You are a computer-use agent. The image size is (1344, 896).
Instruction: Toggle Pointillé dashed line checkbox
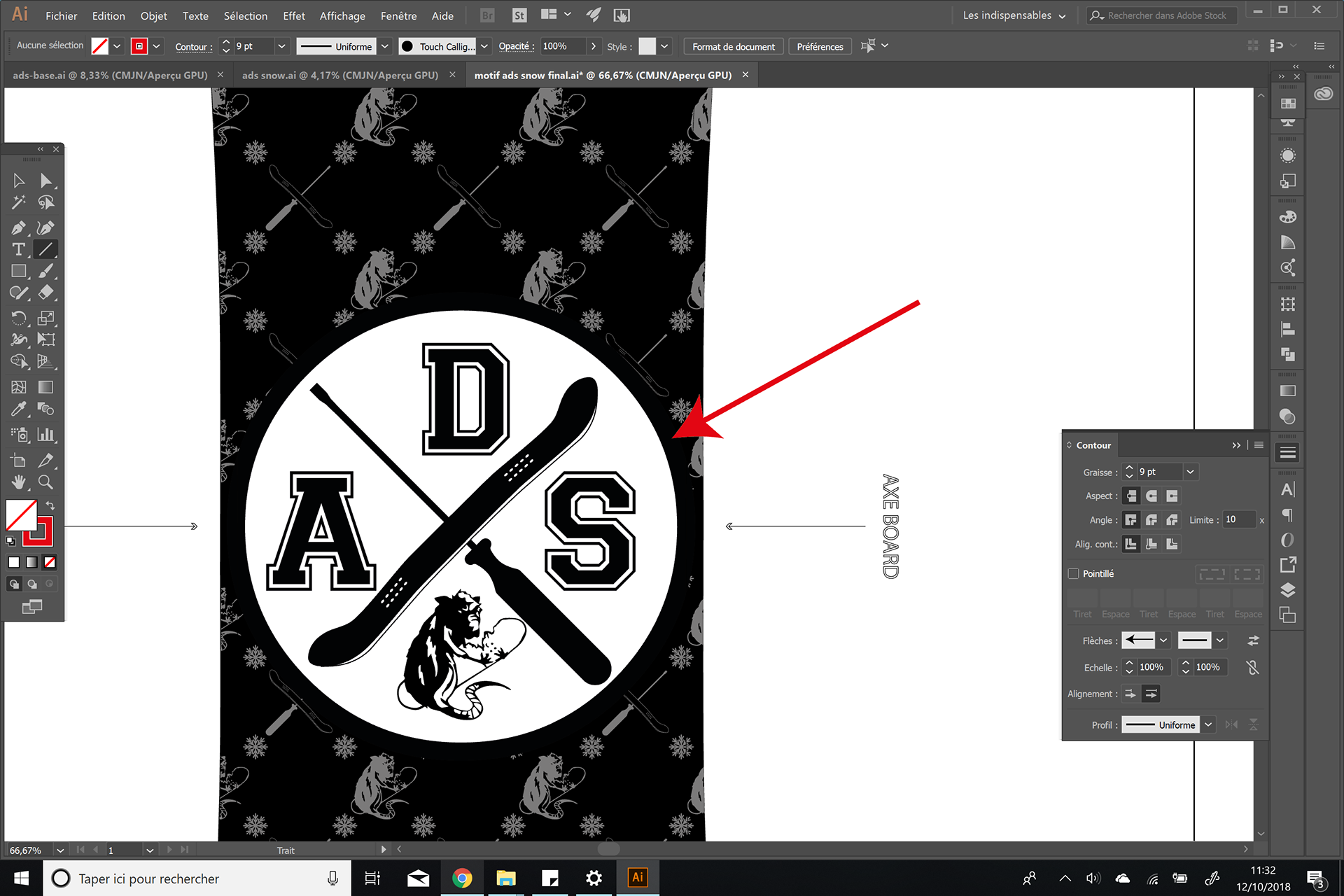coord(1073,573)
